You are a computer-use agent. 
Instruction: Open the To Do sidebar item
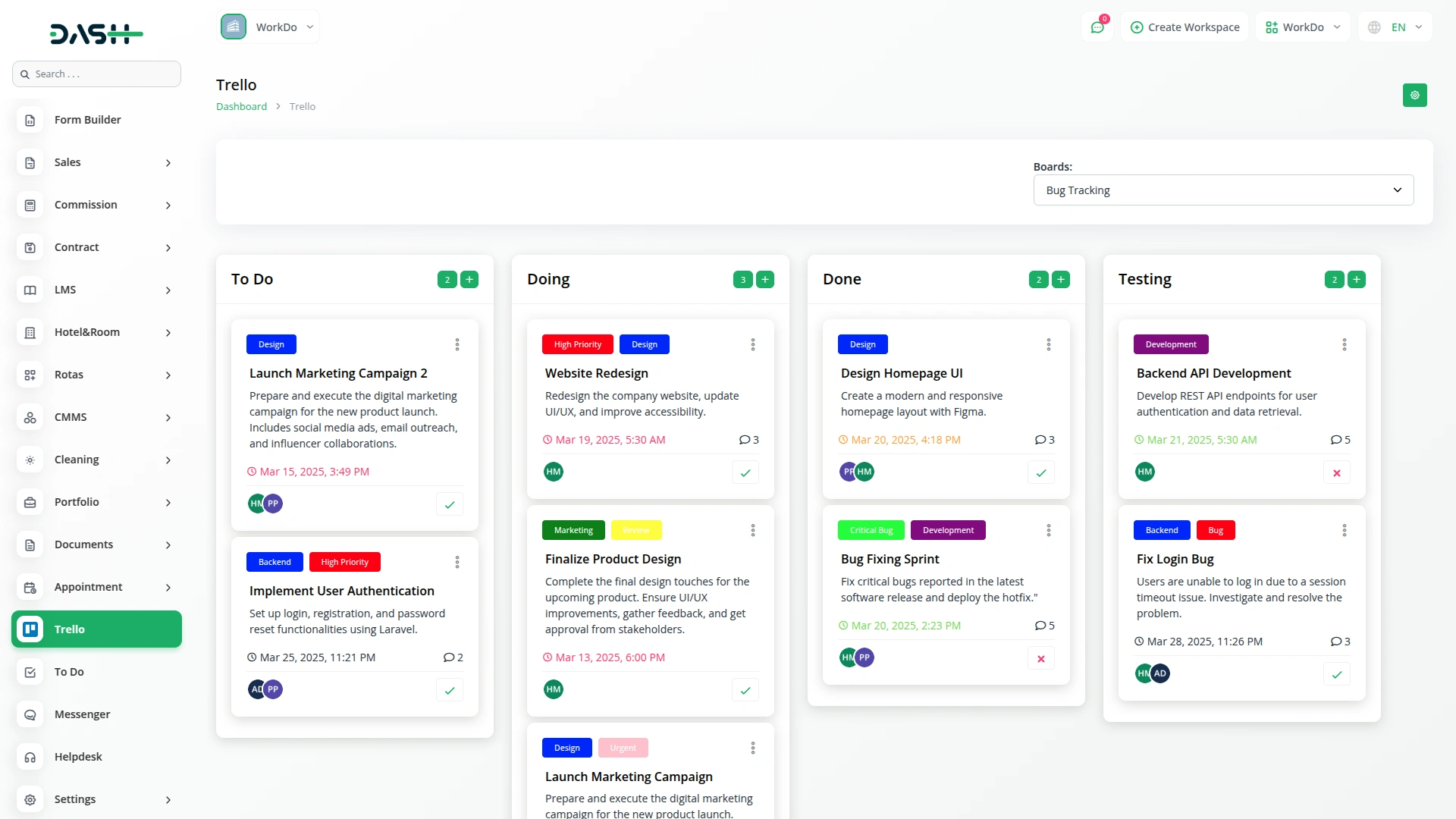(x=69, y=672)
